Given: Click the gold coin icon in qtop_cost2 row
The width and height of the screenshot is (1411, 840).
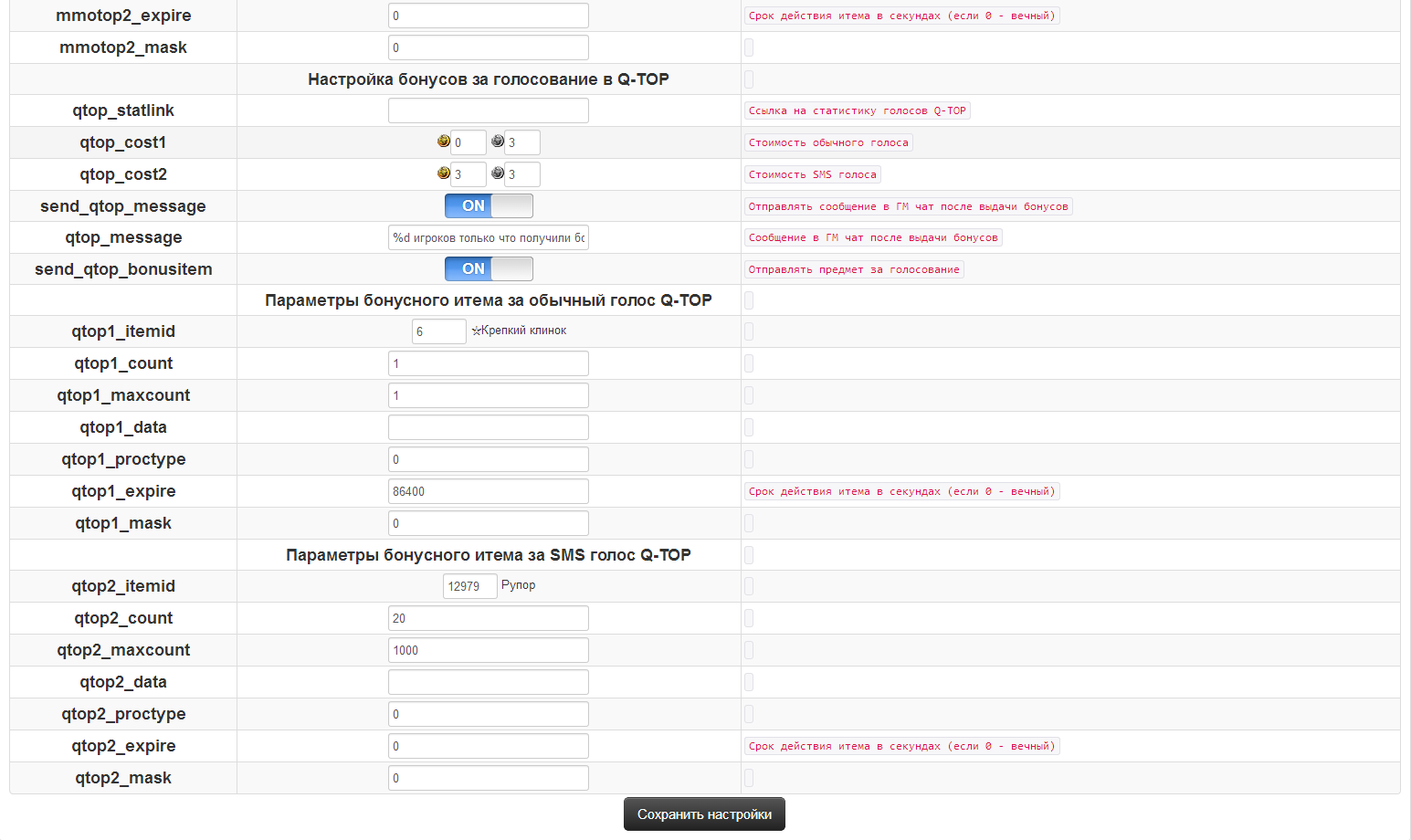Looking at the screenshot, I should [x=443, y=173].
